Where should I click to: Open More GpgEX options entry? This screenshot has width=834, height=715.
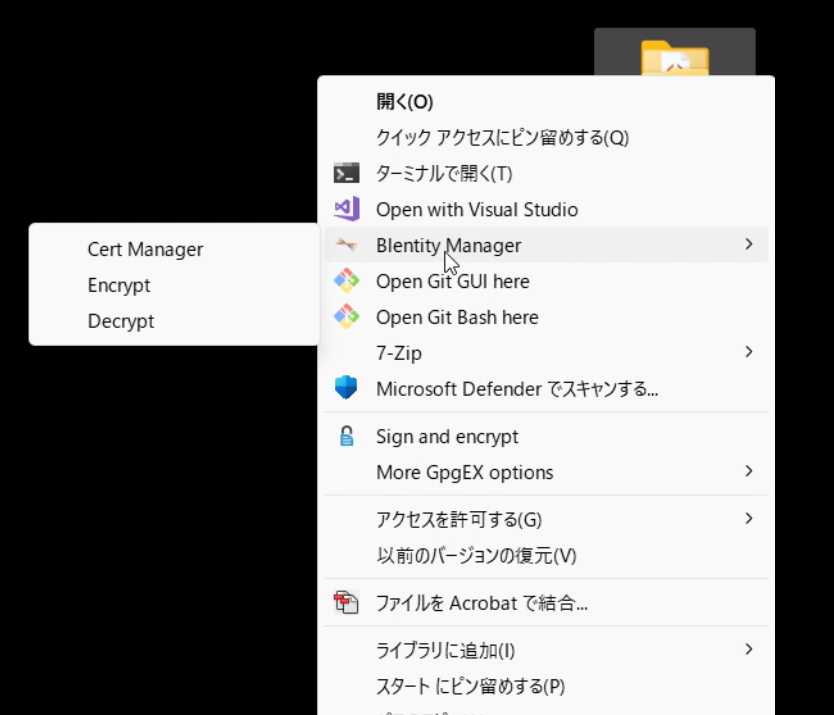[546, 472]
